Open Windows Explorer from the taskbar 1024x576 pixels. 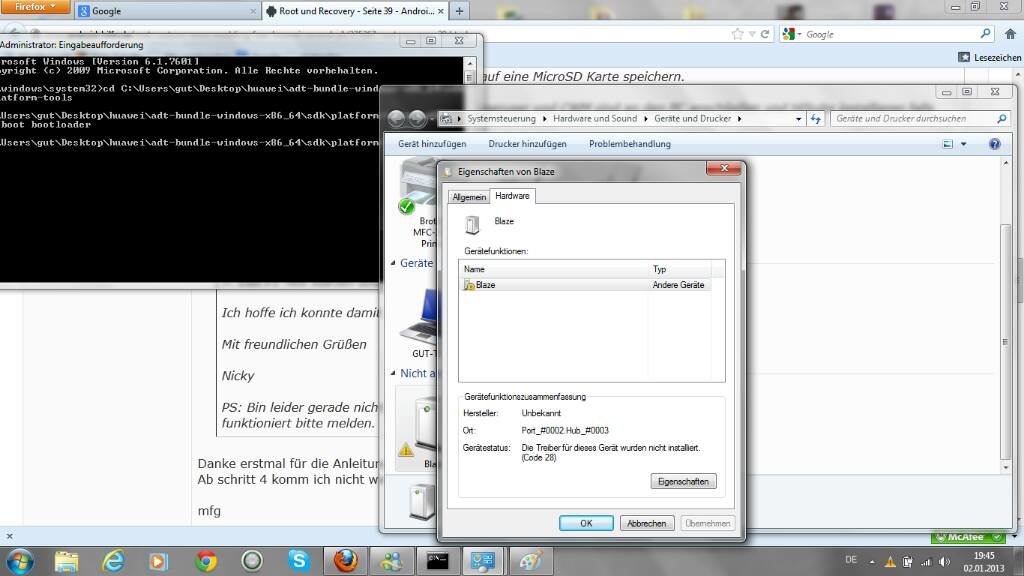point(67,561)
